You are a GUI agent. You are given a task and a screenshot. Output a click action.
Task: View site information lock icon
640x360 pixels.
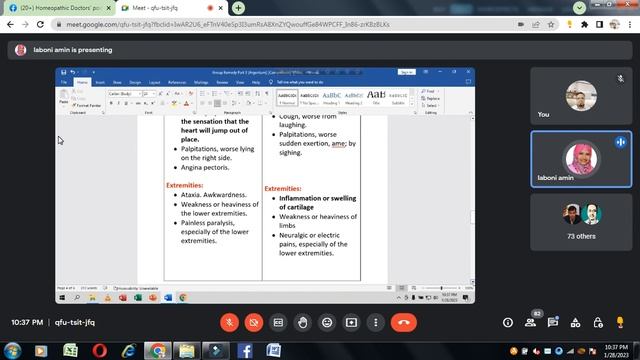click(x=59, y=24)
